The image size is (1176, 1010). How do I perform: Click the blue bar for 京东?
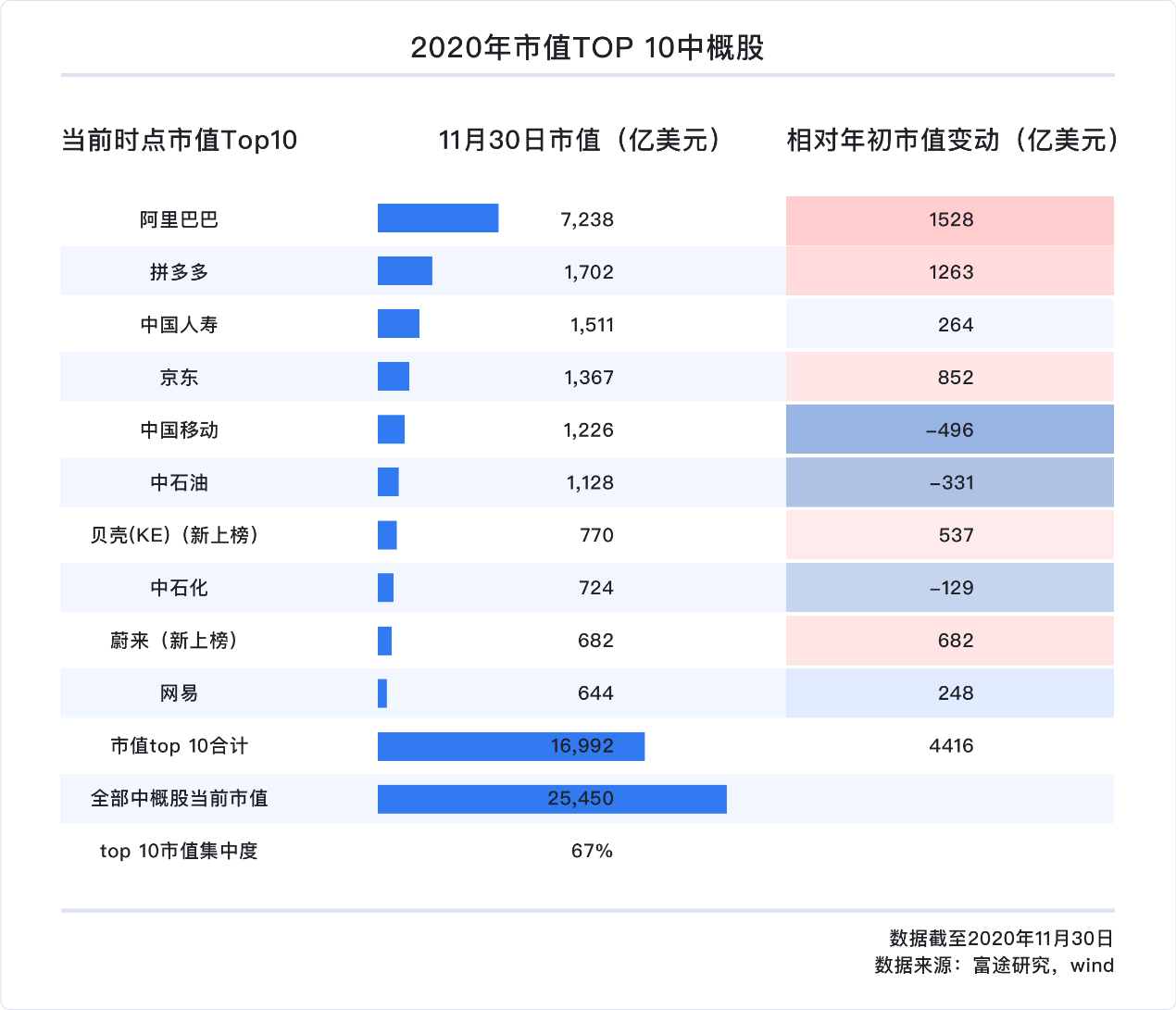pos(394,377)
